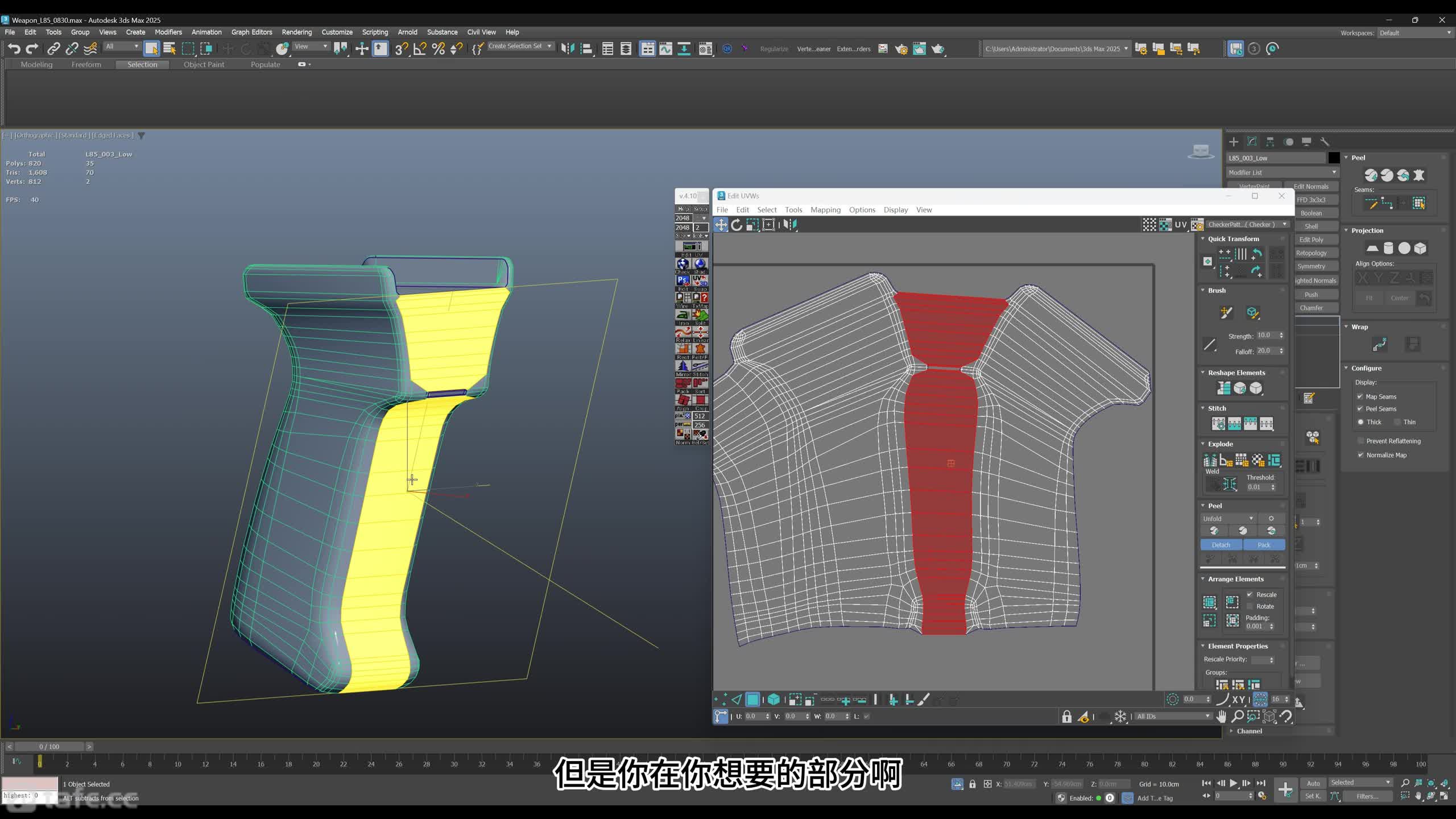Click the Set K. key button
The height and width of the screenshot is (819, 1456).
(x=1313, y=796)
